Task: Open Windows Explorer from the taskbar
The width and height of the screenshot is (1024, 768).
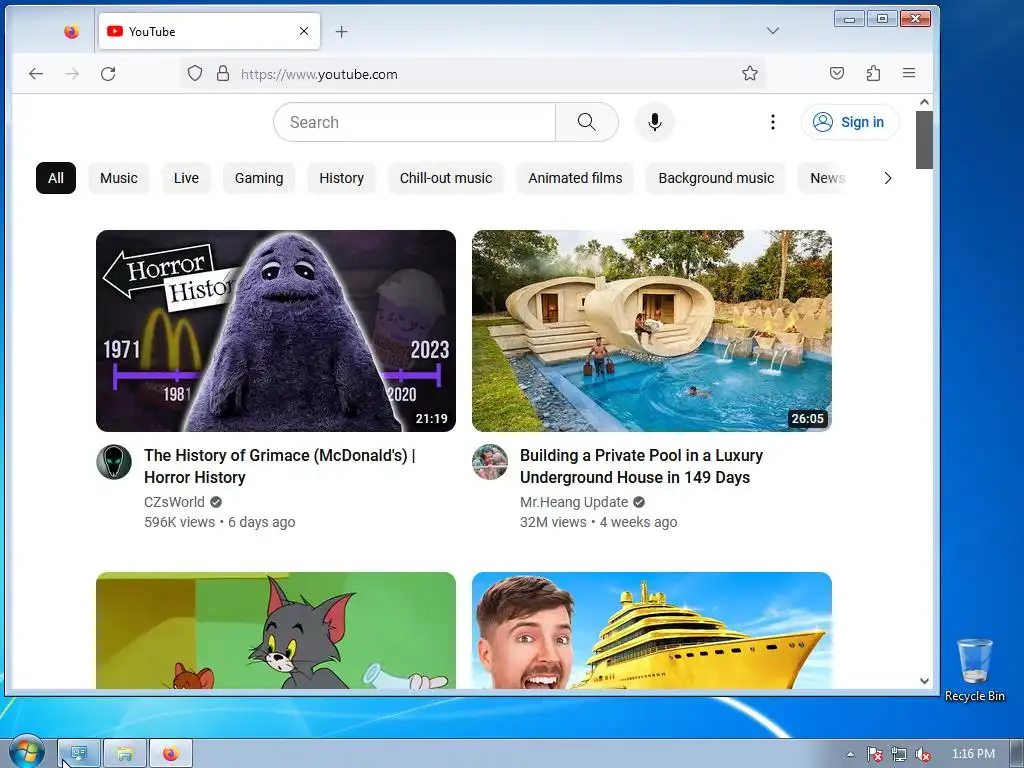Action: [125, 754]
